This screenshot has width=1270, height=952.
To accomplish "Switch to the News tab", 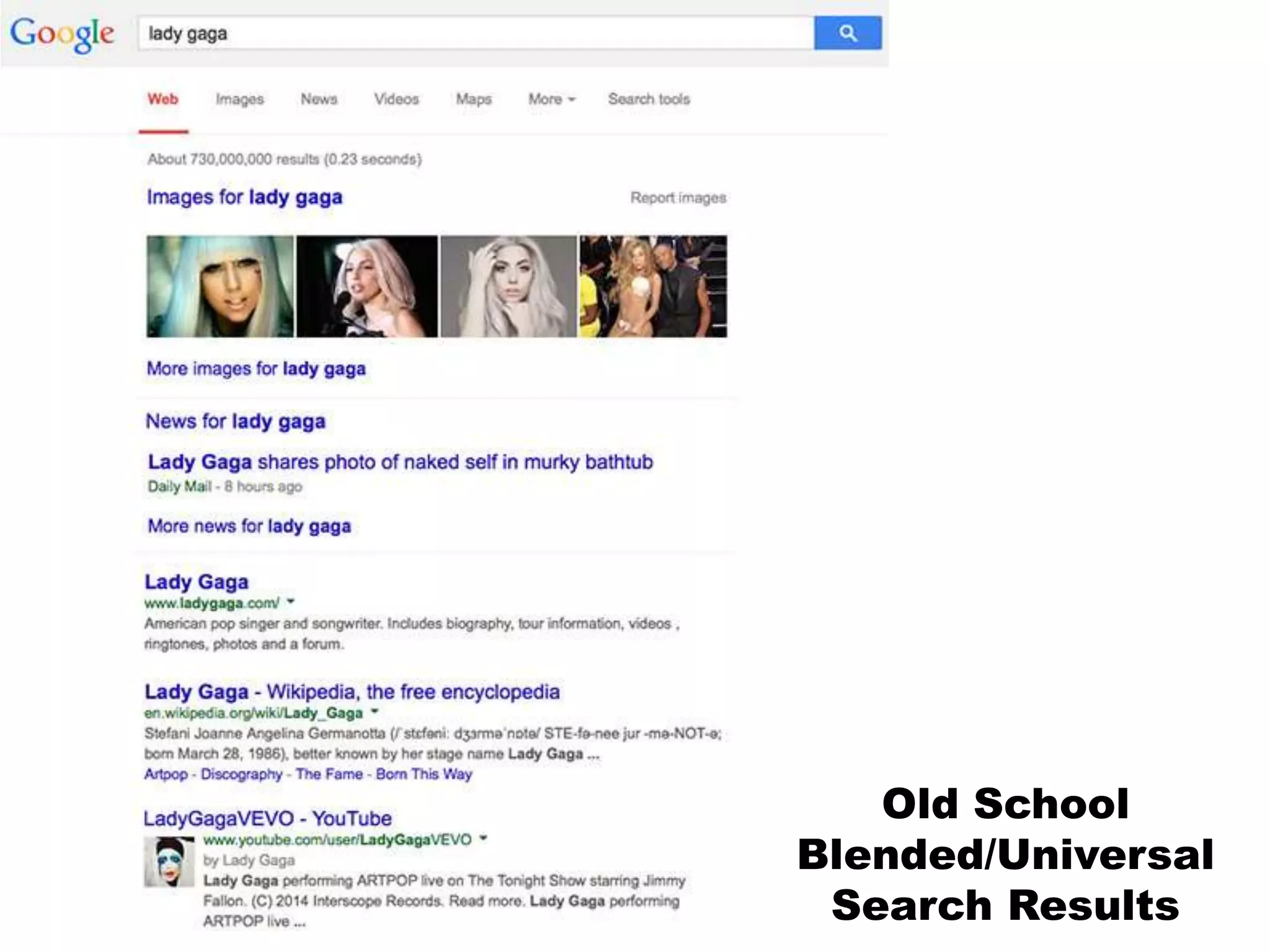I will click(319, 99).
